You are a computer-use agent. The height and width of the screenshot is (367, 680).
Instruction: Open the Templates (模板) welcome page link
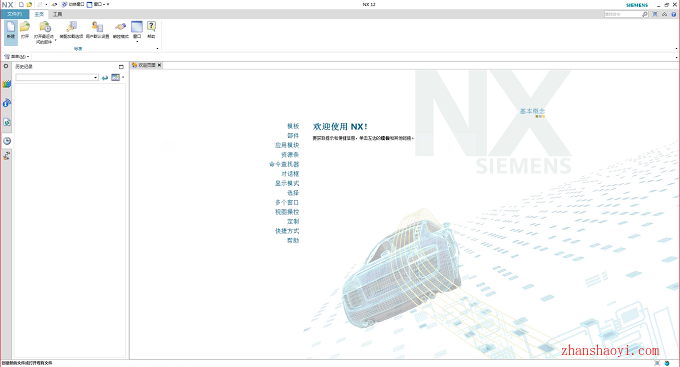[x=293, y=126]
